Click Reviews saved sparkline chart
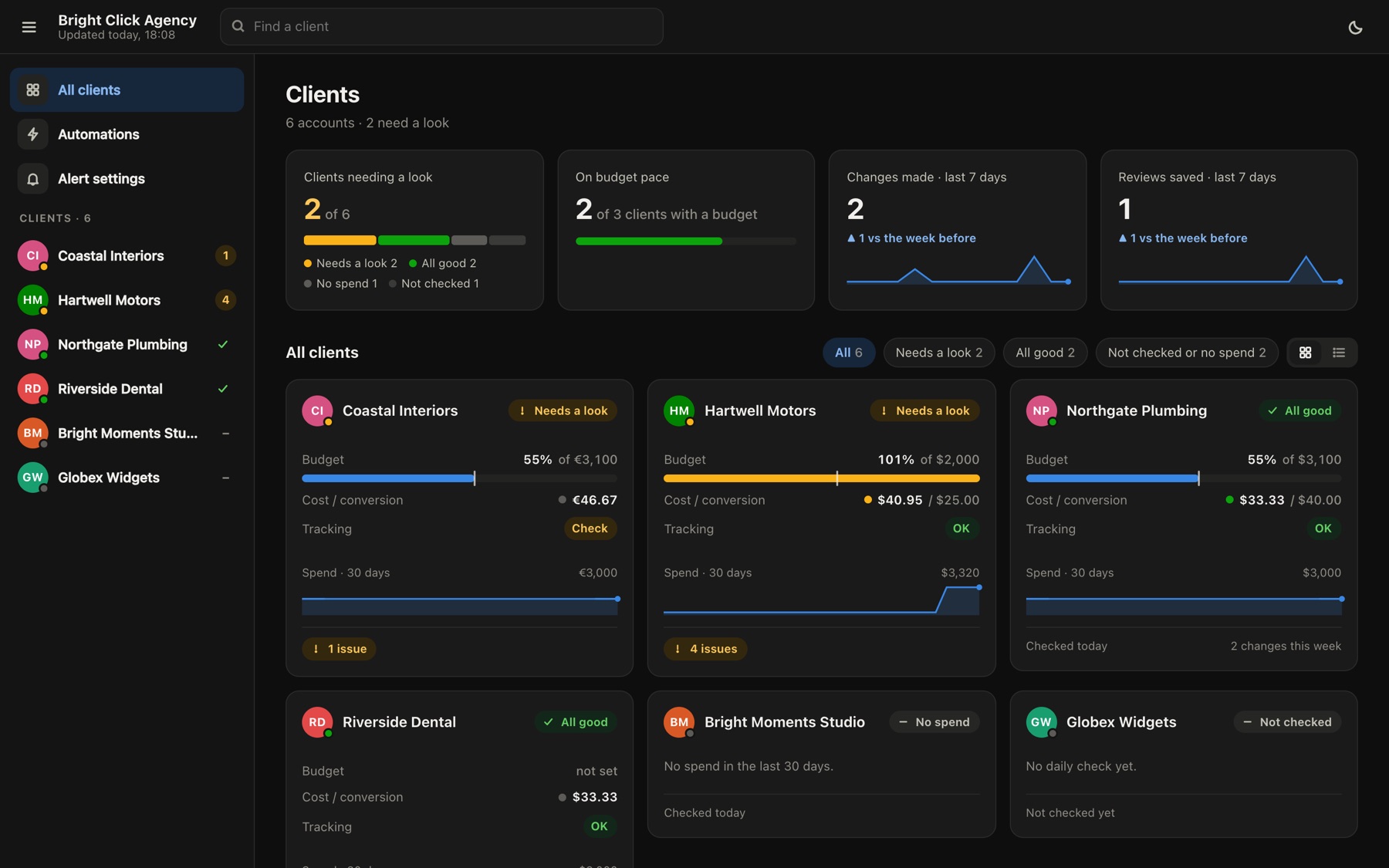Screen dimensions: 1389x868 (x=1229, y=270)
